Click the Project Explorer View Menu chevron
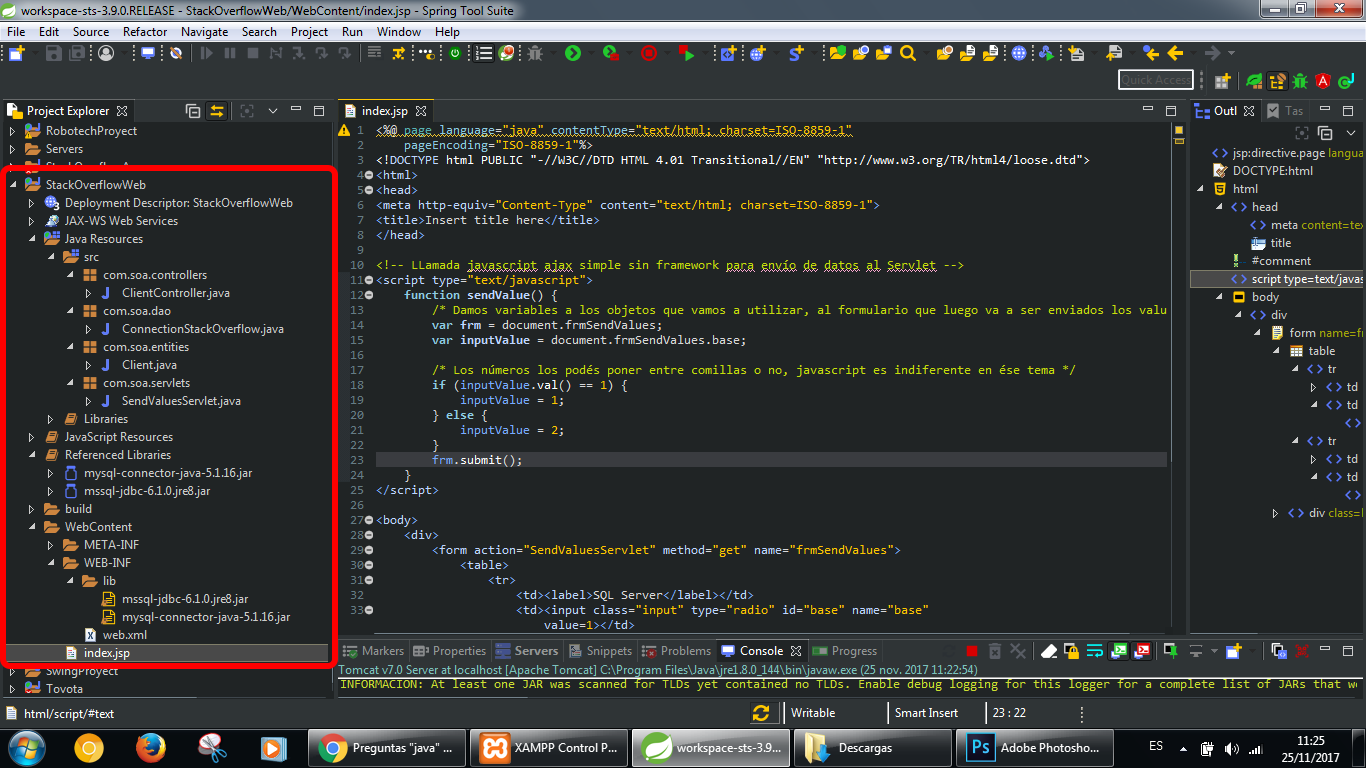Viewport: 1366px width, 768px height. pos(272,111)
